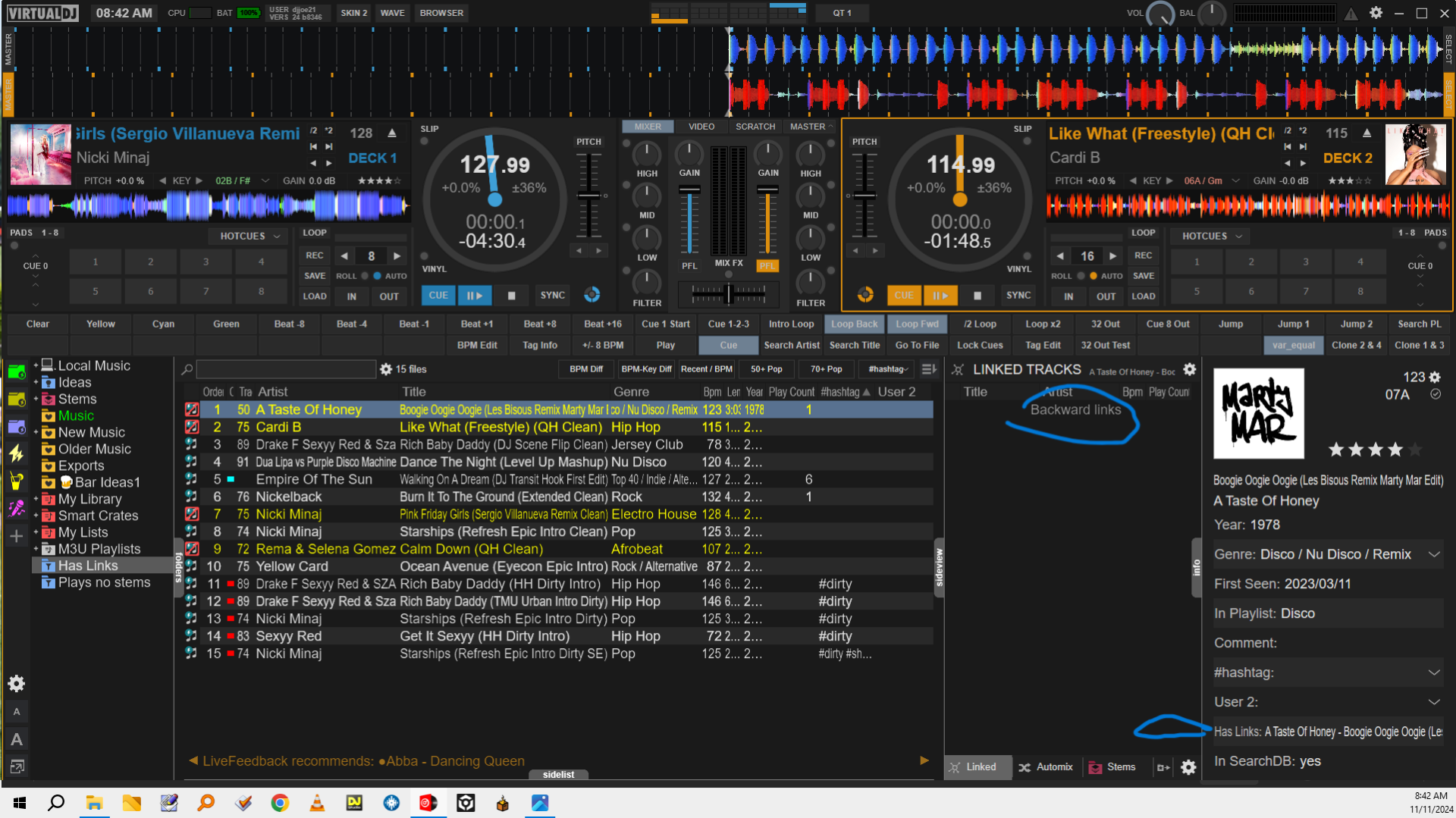Open the column list options icon beside #hashtag
The image size is (1456, 818).
[x=928, y=369]
